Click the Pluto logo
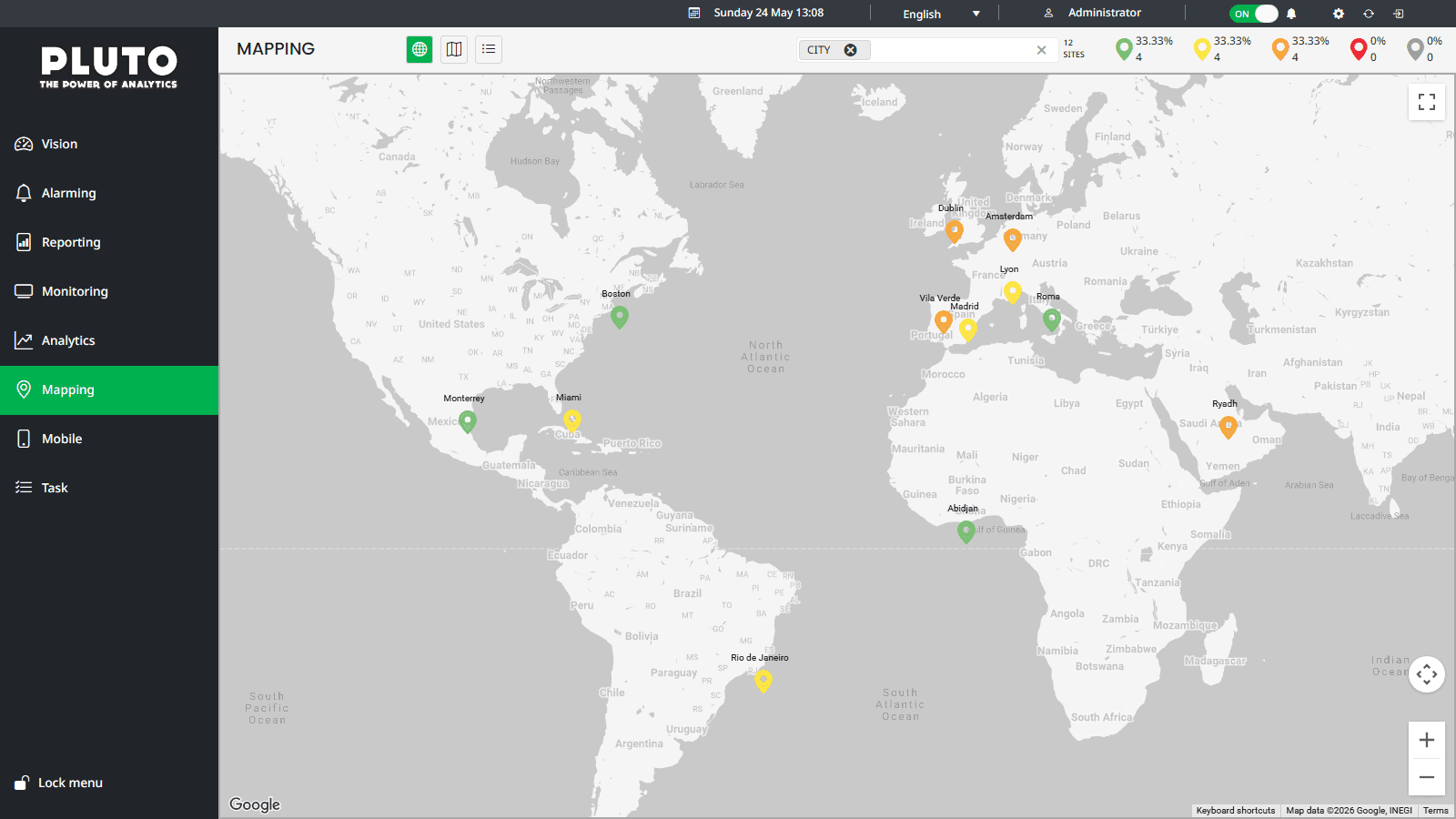 point(109,67)
